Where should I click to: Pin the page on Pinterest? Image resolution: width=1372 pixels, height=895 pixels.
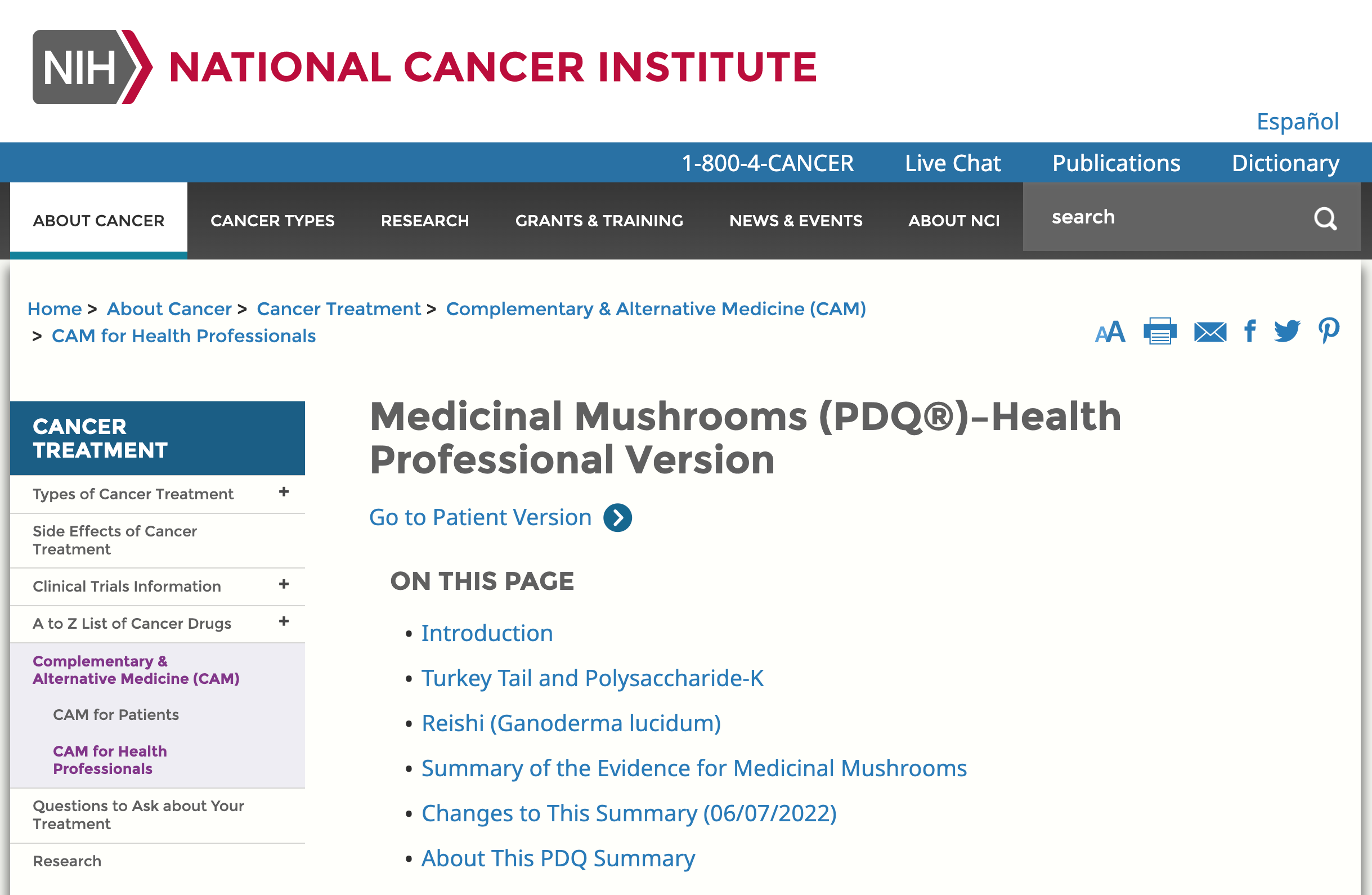tap(1328, 331)
